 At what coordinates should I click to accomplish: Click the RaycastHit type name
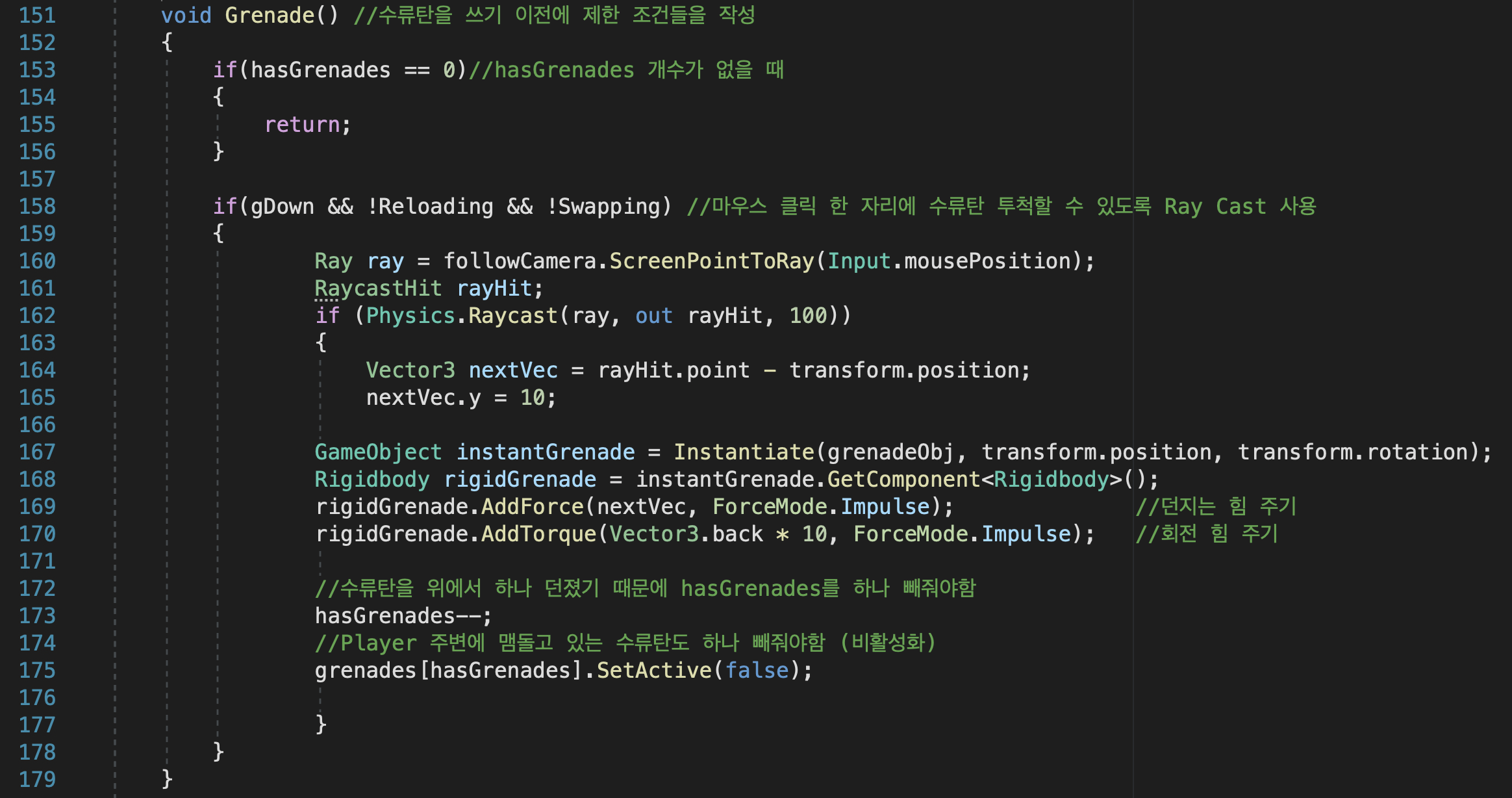click(x=378, y=288)
